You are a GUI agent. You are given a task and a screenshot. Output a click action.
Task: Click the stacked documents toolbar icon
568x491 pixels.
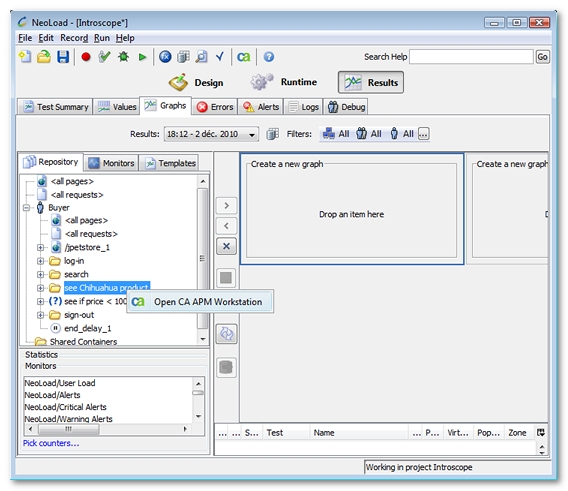point(183,57)
